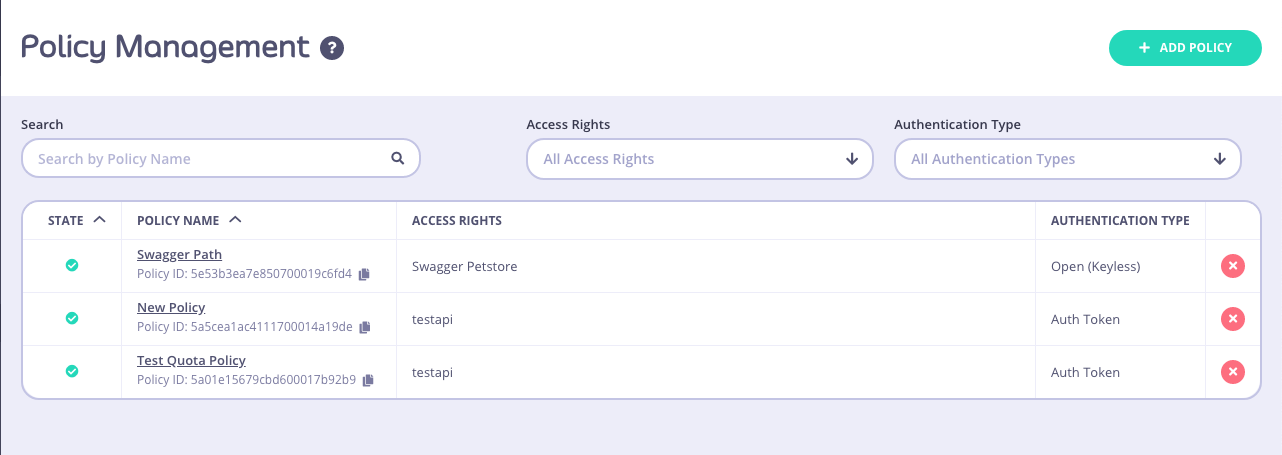The height and width of the screenshot is (455, 1282).
Task: Open the All Access Rights dropdown
Action: click(699, 159)
